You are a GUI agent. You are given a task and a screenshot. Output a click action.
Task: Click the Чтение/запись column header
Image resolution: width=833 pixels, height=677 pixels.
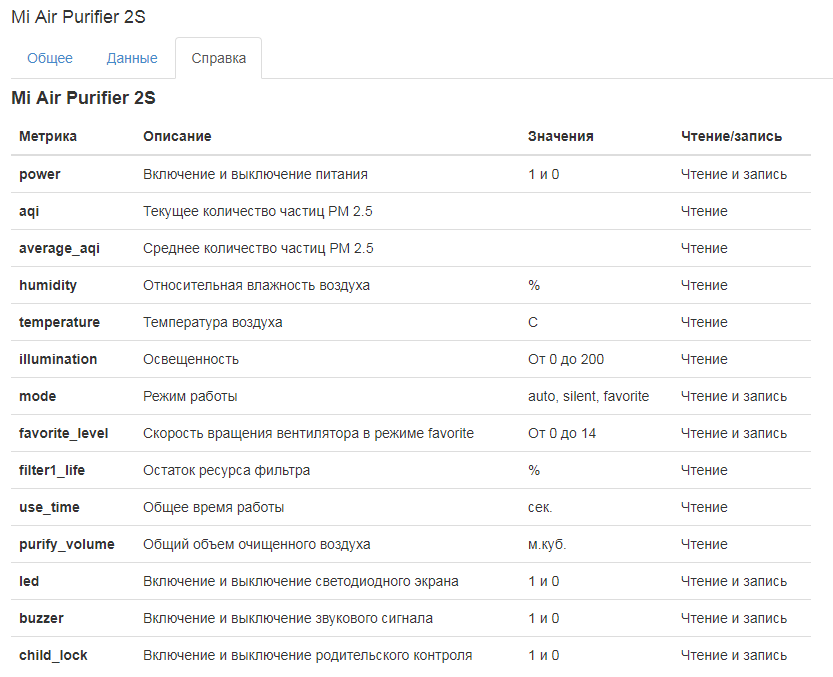click(x=731, y=136)
